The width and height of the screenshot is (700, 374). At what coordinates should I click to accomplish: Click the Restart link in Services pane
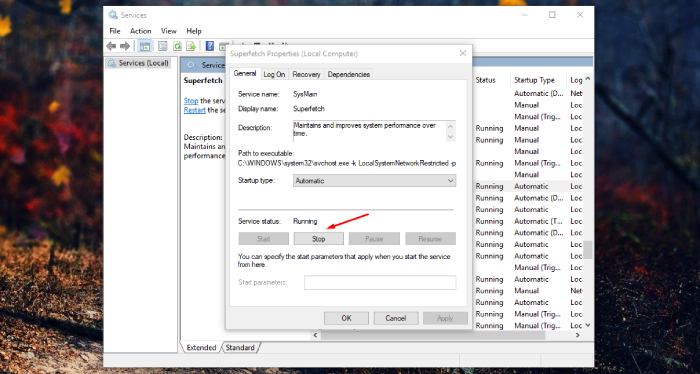pos(195,110)
